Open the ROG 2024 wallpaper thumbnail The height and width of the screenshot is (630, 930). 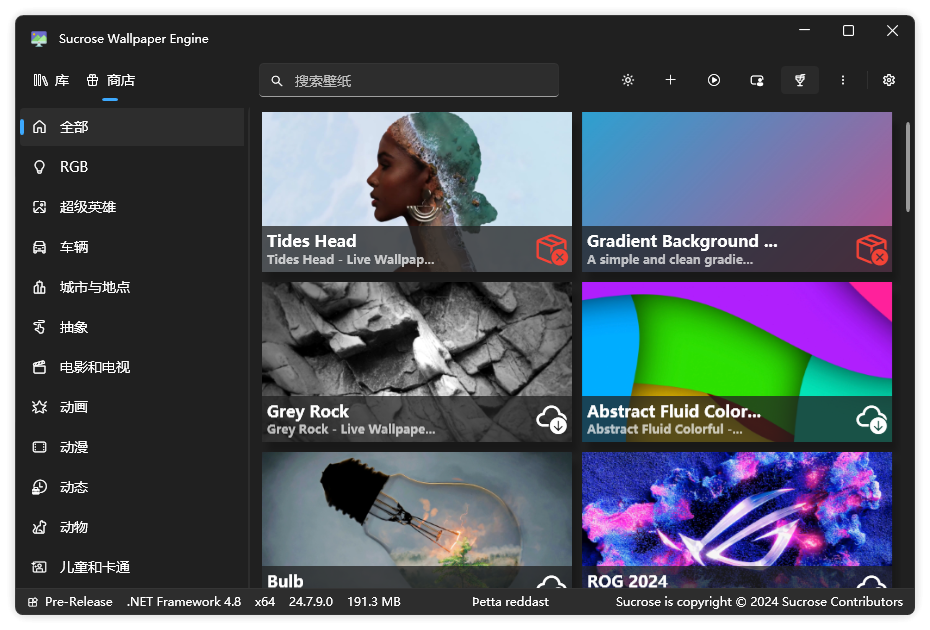click(x=737, y=520)
